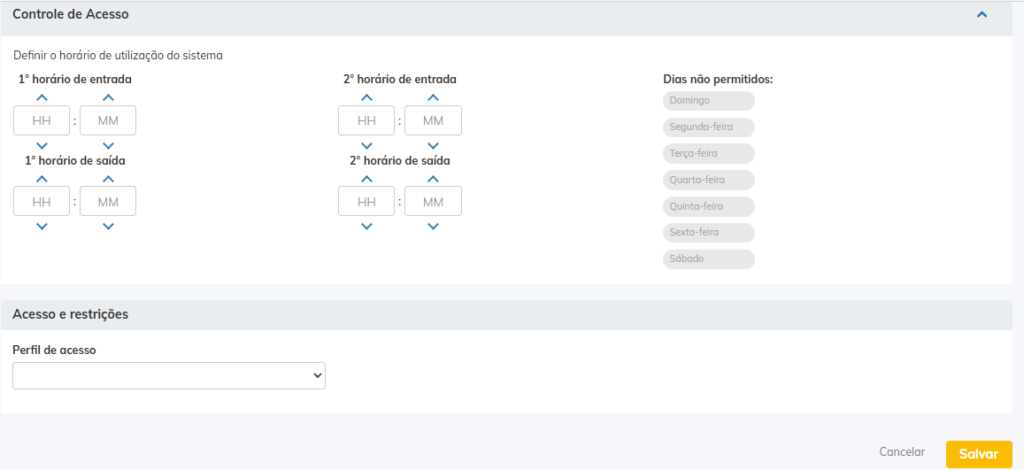The height and width of the screenshot is (470, 1024).
Task: Toggle Sábado as a non-permitted day
Action: [x=708, y=259]
